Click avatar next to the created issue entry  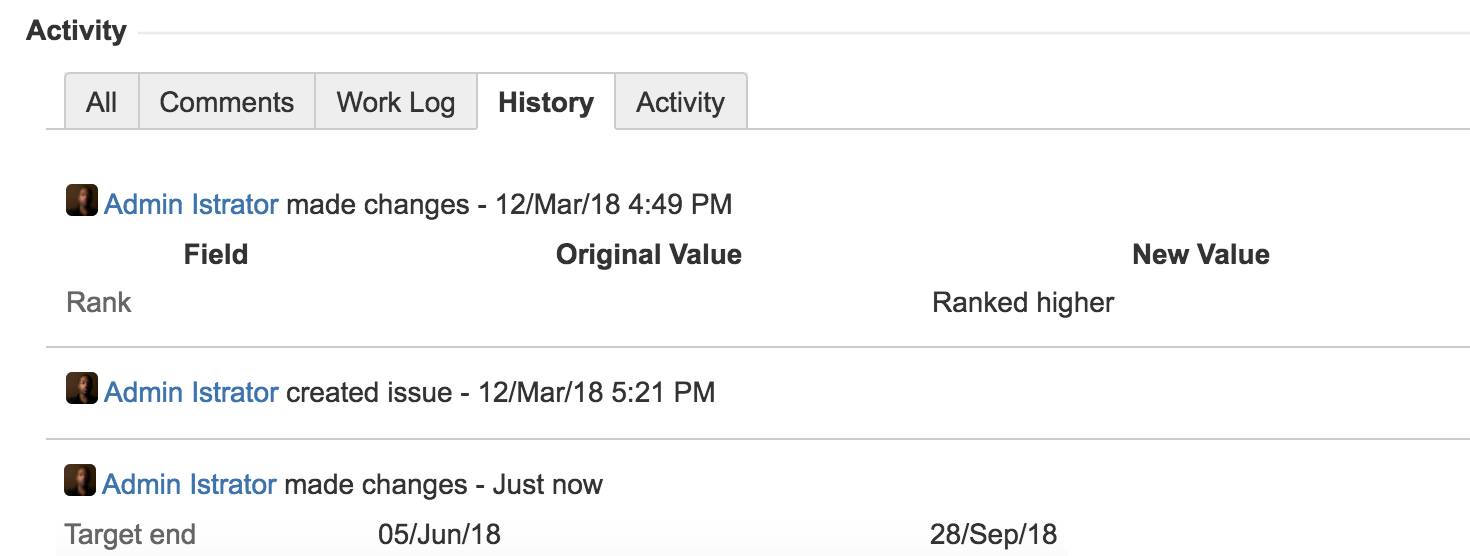click(x=82, y=388)
